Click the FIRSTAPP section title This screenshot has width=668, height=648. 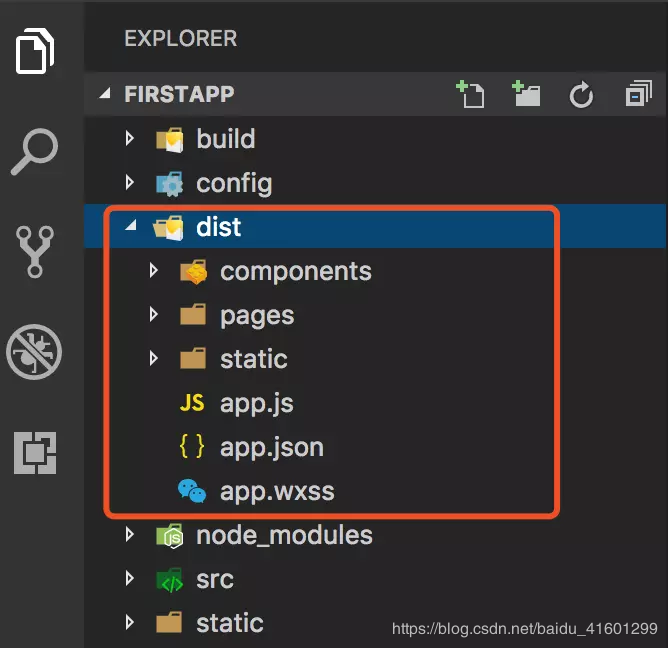pyautogui.click(x=179, y=94)
